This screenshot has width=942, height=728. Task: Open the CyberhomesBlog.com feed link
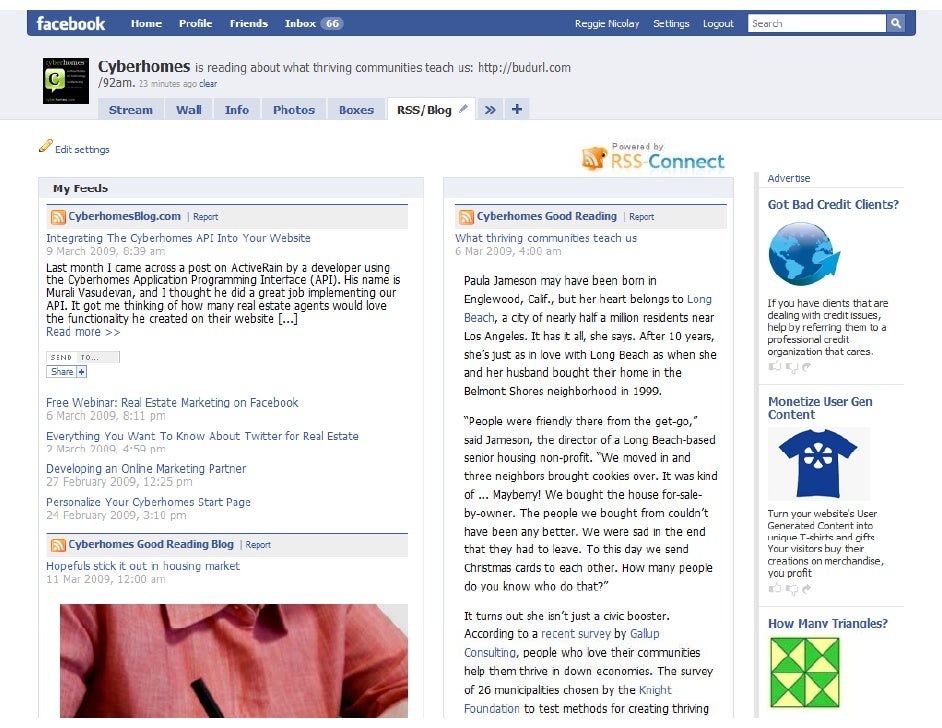(x=124, y=216)
